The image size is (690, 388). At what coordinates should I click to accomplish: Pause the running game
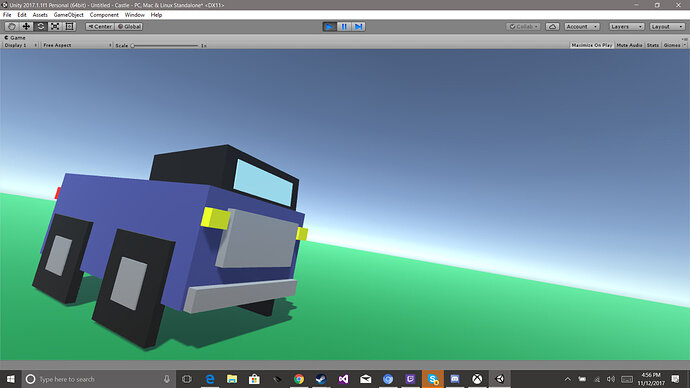coord(344,27)
